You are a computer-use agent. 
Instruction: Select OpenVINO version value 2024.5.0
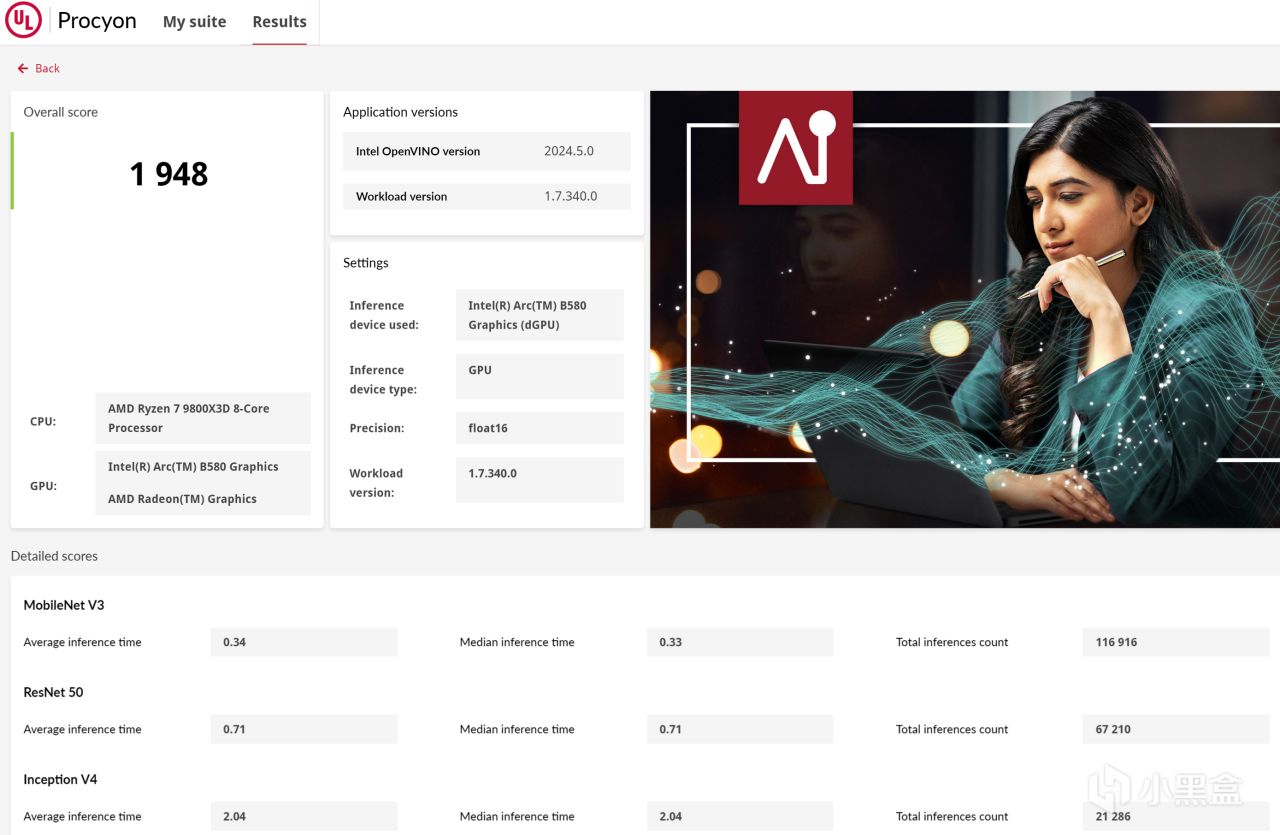pyautogui.click(x=569, y=152)
